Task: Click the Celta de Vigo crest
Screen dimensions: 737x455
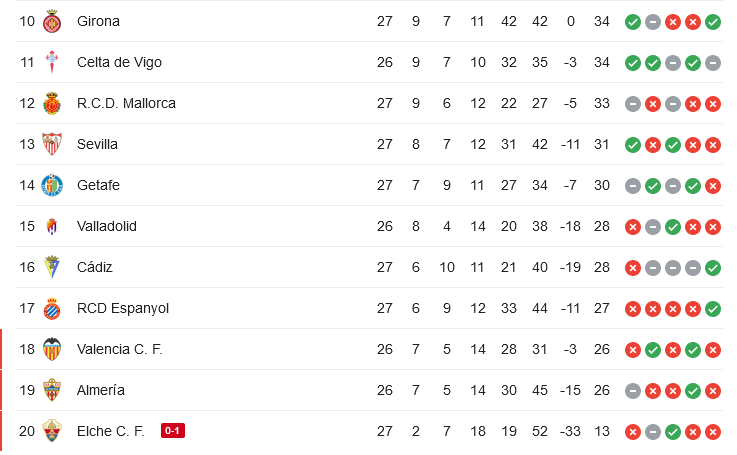Action: (x=52, y=62)
